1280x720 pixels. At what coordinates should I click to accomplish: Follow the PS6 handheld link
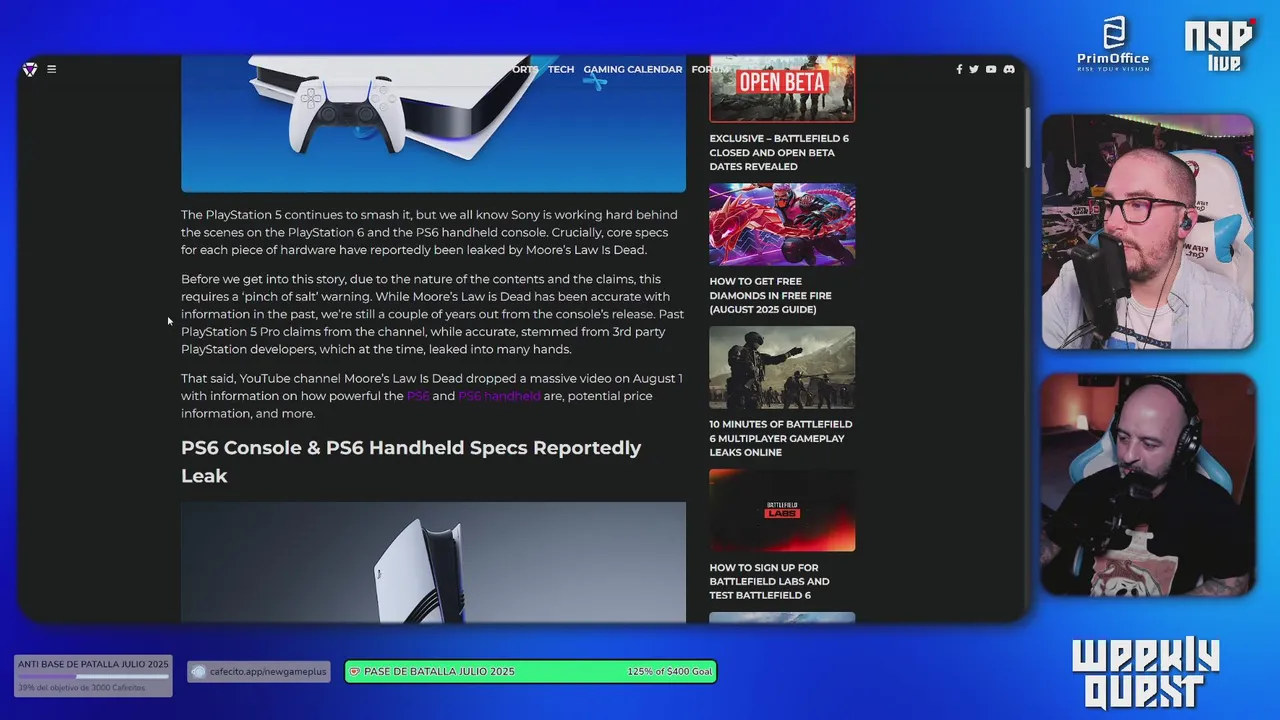point(499,396)
